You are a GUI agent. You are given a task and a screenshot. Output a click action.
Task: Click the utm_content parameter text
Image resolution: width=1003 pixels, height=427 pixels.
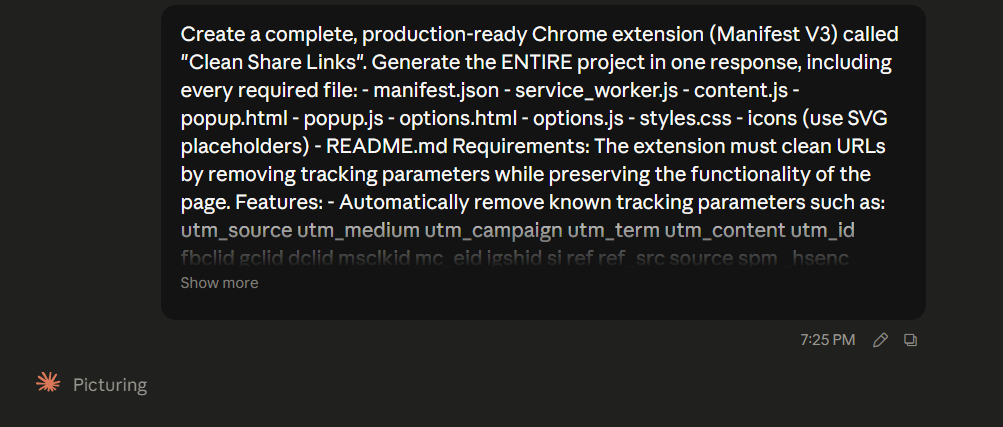(x=724, y=230)
